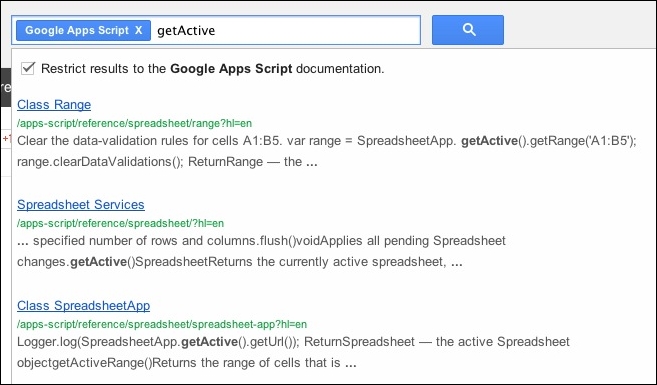Open the Class SpreadsheetApp result link

83,305
